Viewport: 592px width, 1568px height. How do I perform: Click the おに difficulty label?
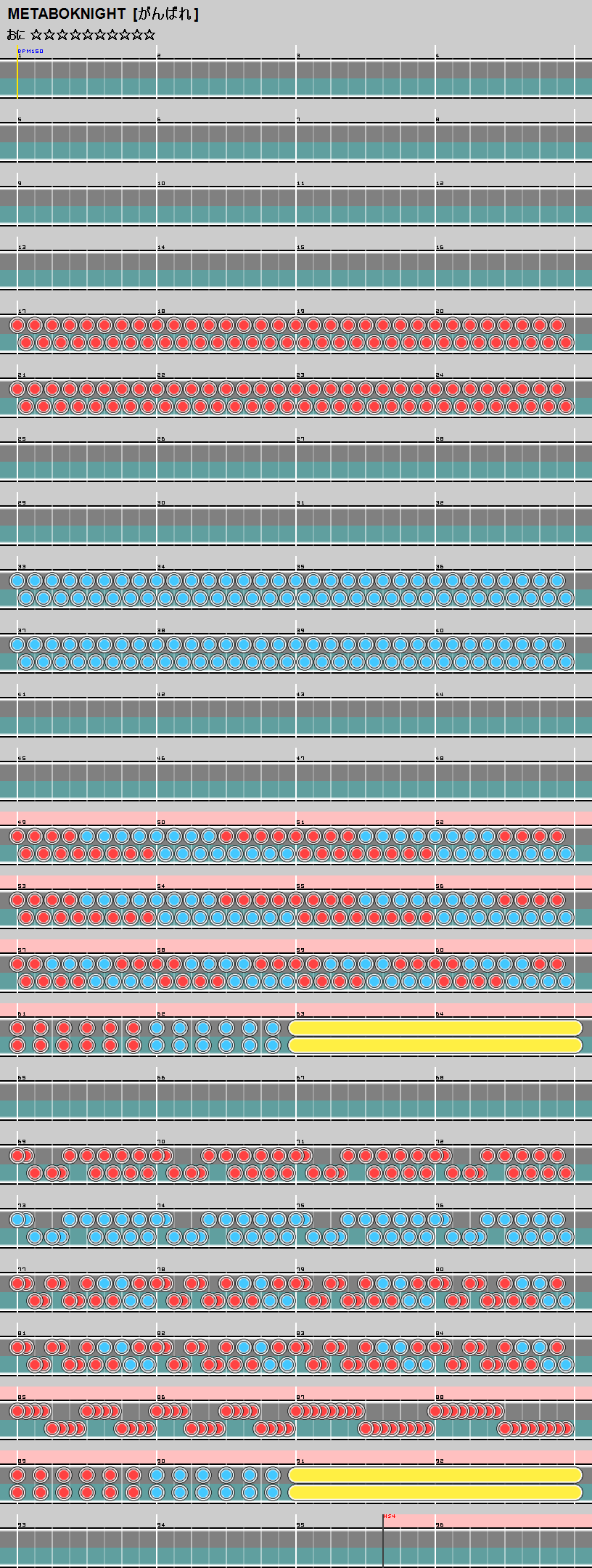(16, 35)
